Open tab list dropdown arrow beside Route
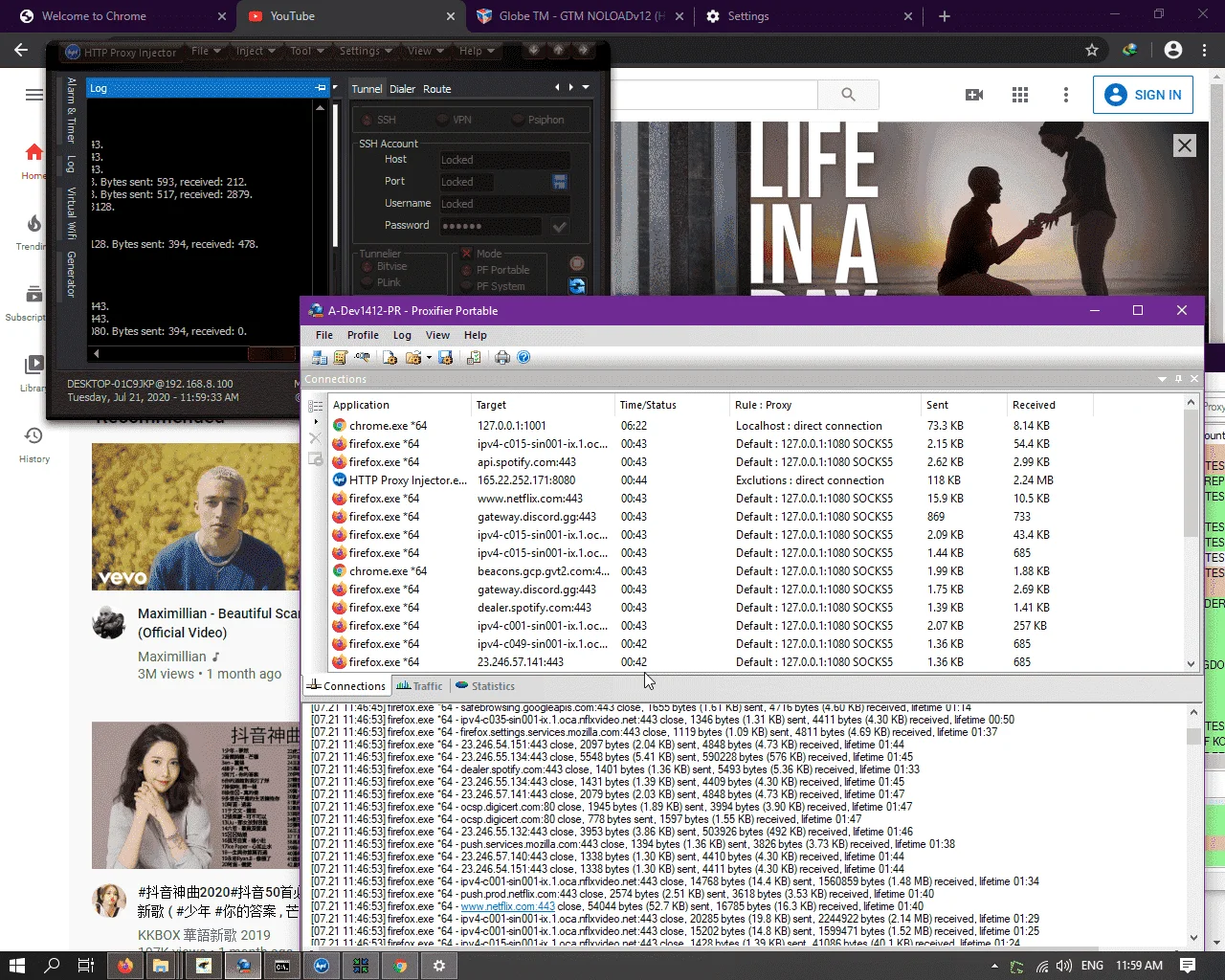The height and width of the screenshot is (980, 1225). click(x=586, y=87)
